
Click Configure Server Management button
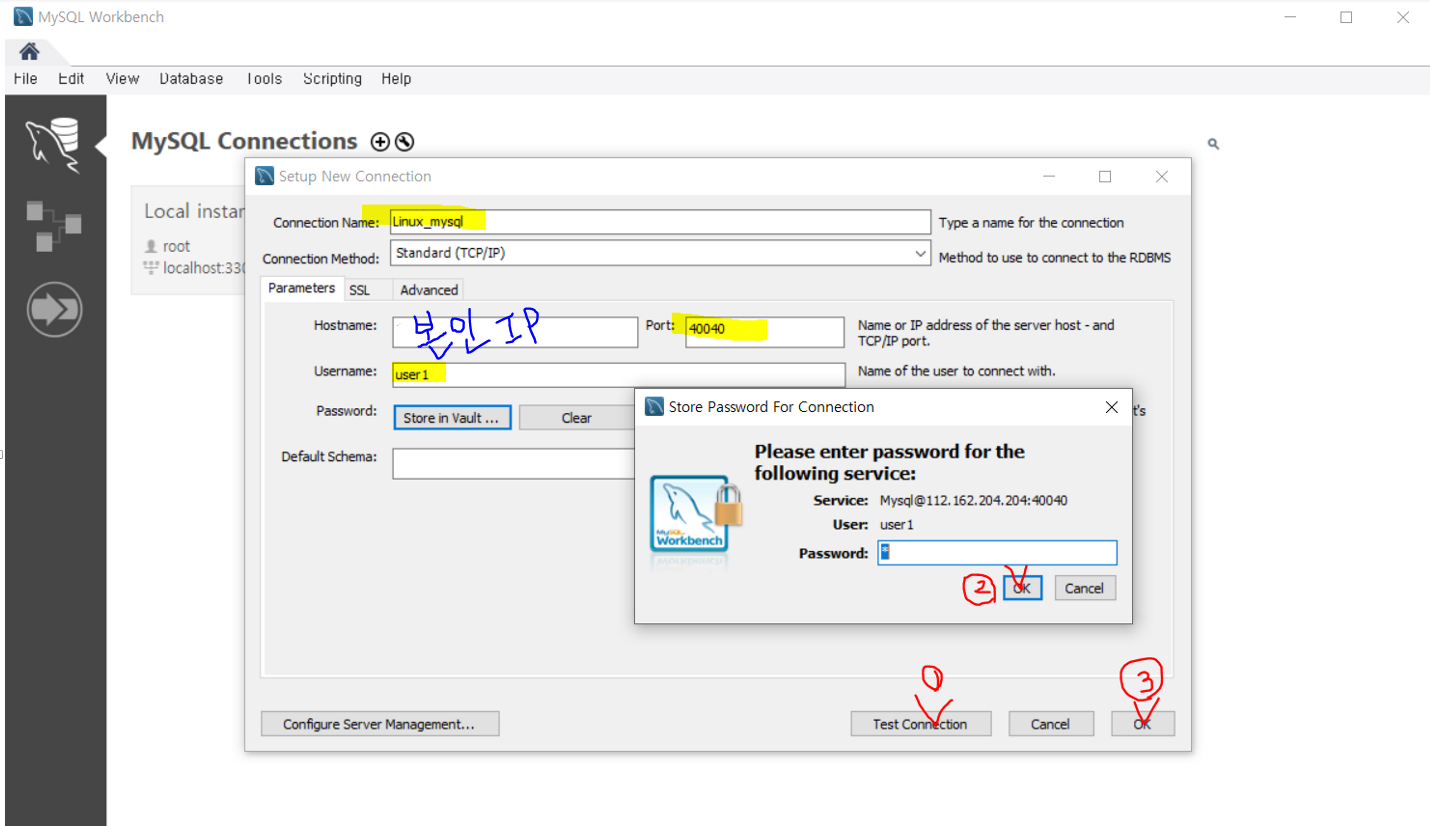coord(380,724)
